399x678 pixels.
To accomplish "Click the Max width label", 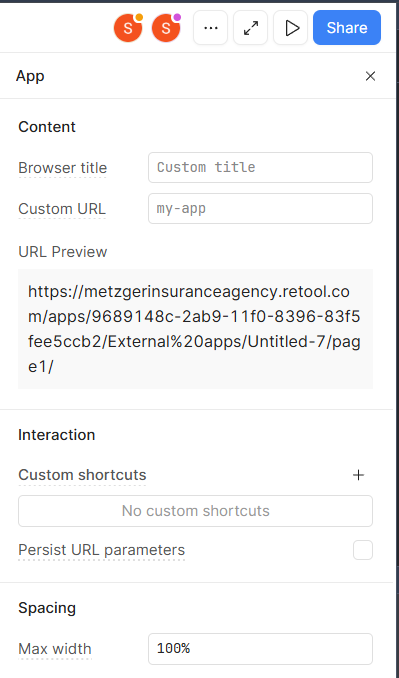I will pos(55,649).
